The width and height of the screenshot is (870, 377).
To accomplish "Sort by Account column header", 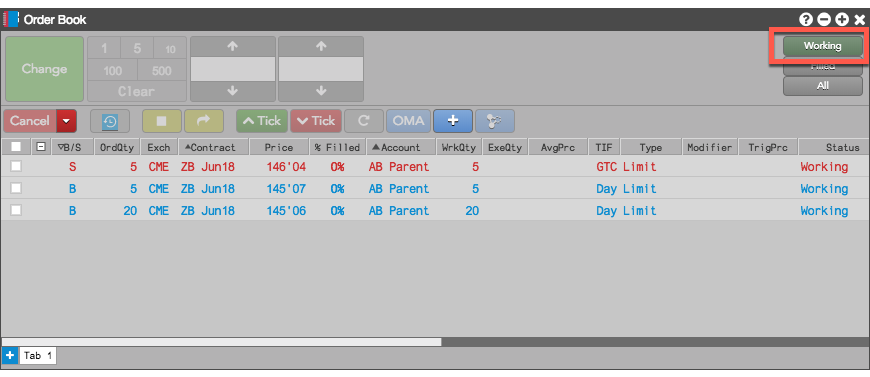I will [x=401, y=147].
